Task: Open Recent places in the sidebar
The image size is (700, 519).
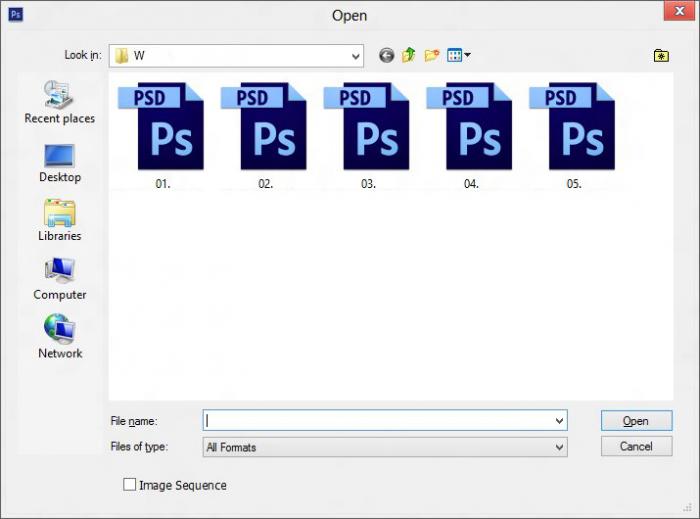Action: (x=59, y=102)
